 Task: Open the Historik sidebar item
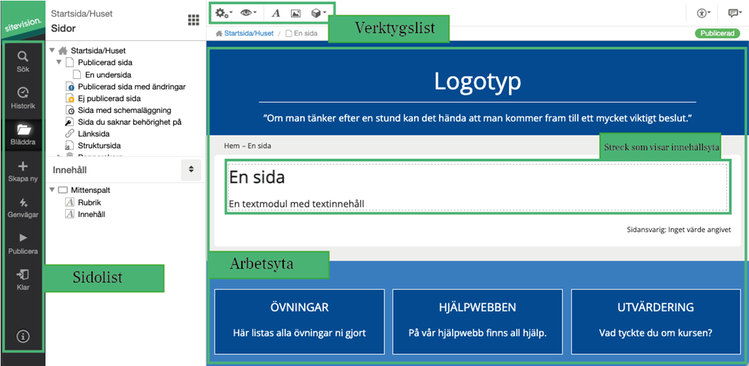point(23,98)
